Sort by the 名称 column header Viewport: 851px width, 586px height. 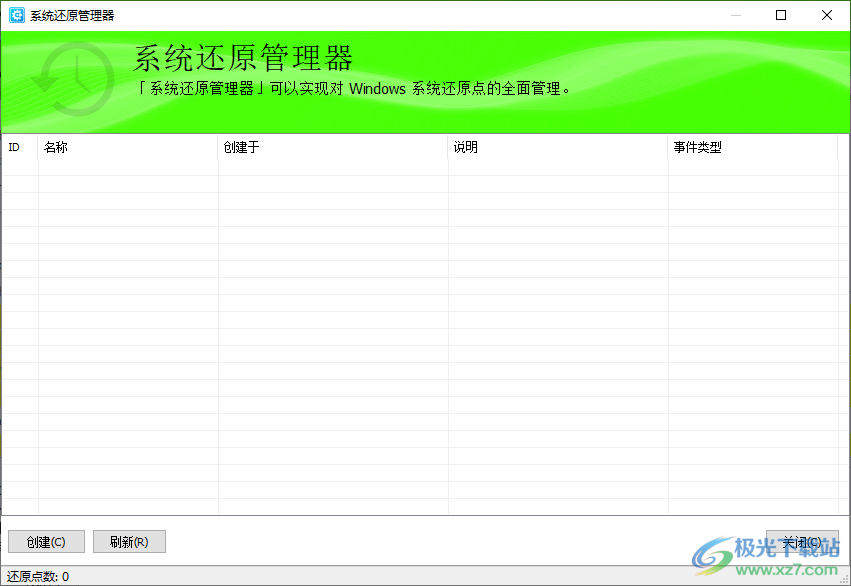coord(128,147)
